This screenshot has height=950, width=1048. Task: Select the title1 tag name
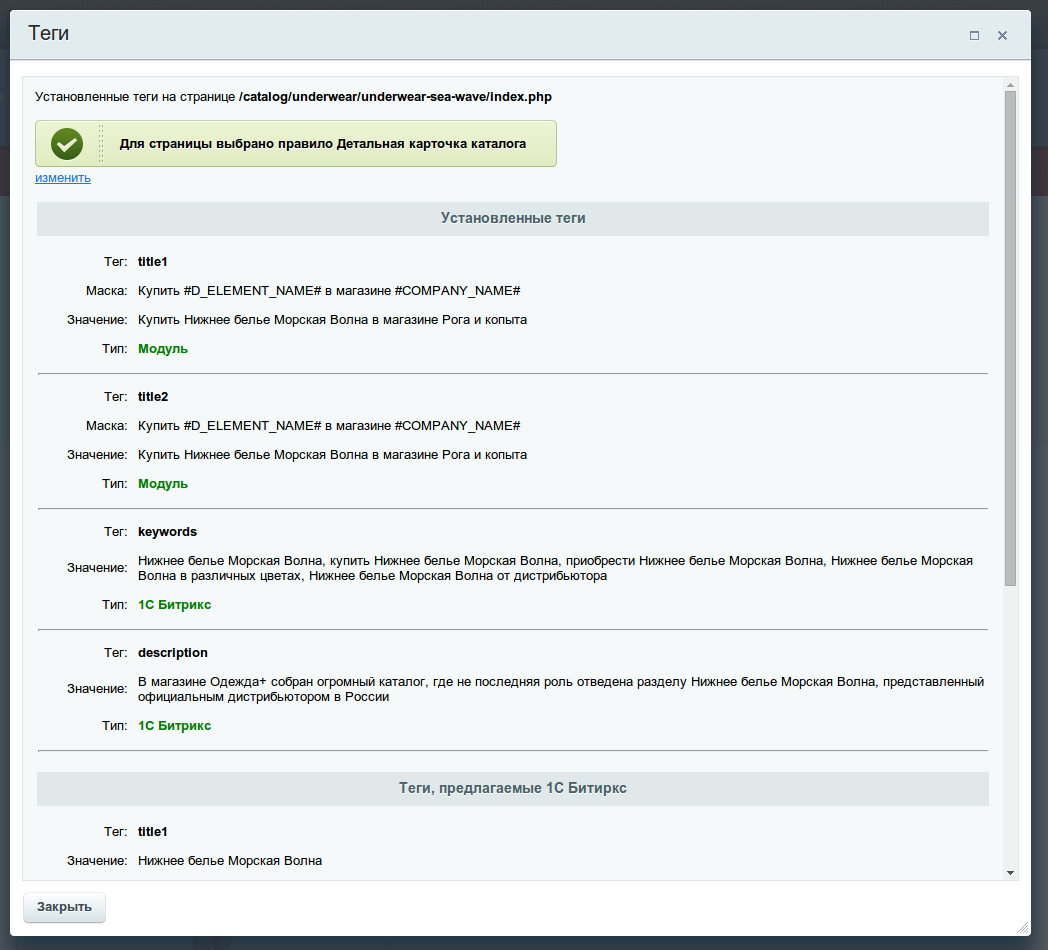[x=152, y=261]
